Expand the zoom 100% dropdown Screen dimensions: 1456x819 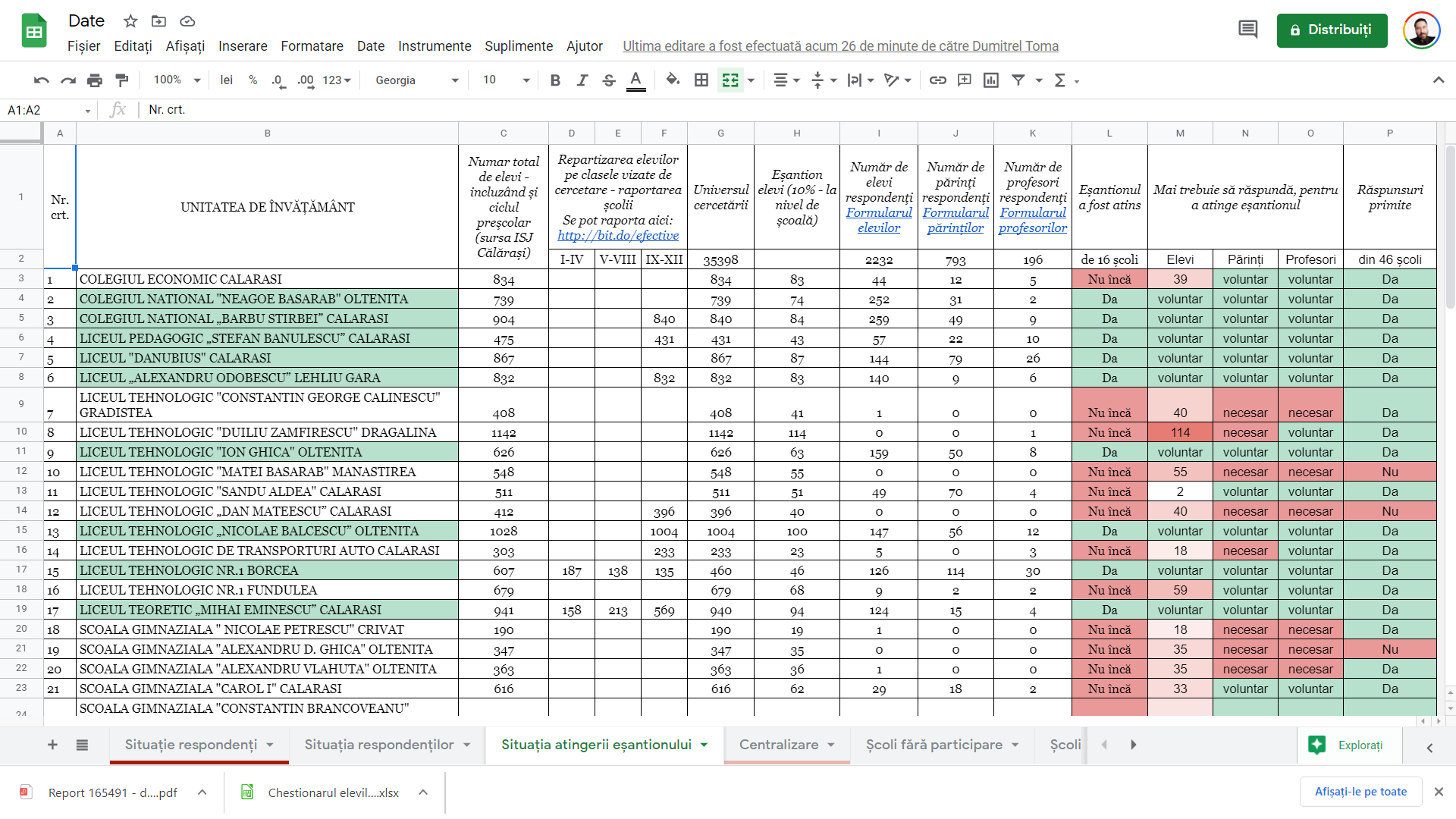(x=177, y=80)
